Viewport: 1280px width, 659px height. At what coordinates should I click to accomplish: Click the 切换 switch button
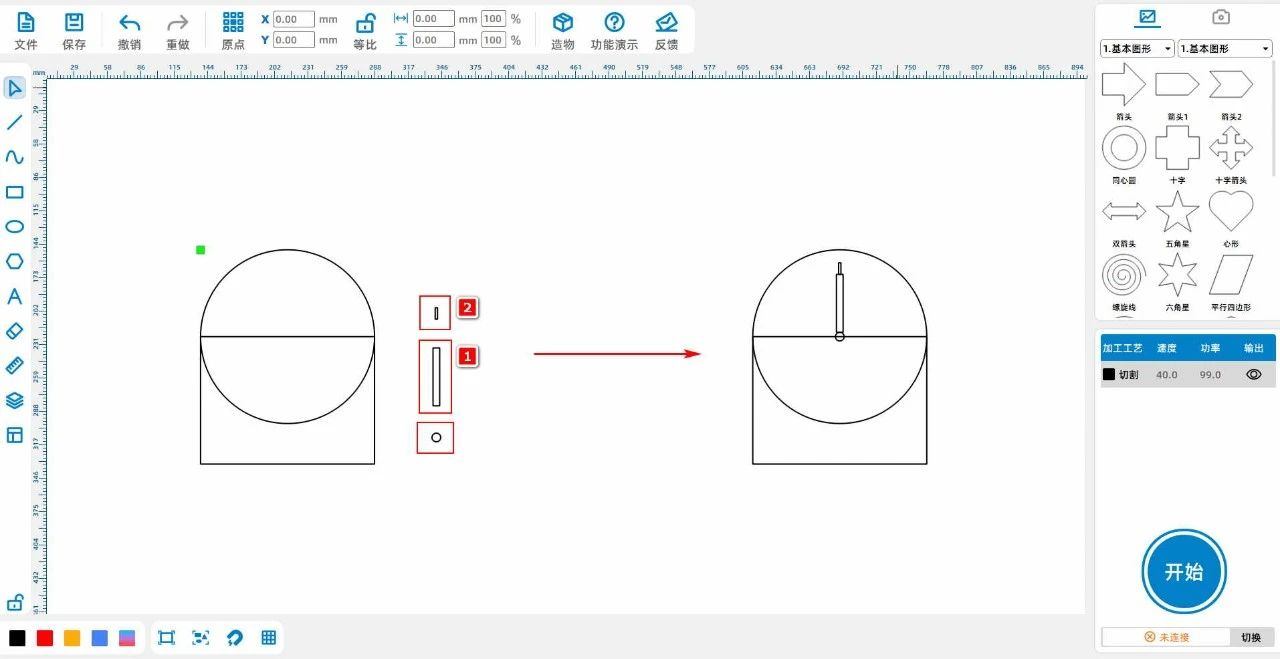click(x=1250, y=637)
